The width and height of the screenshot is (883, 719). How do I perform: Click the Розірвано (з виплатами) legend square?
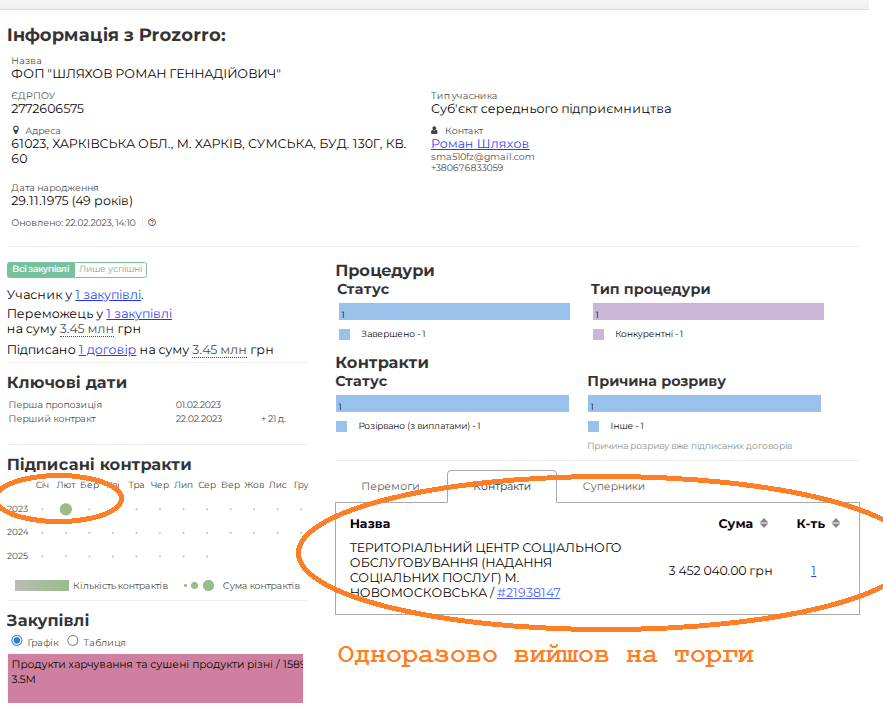click(345, 426)
